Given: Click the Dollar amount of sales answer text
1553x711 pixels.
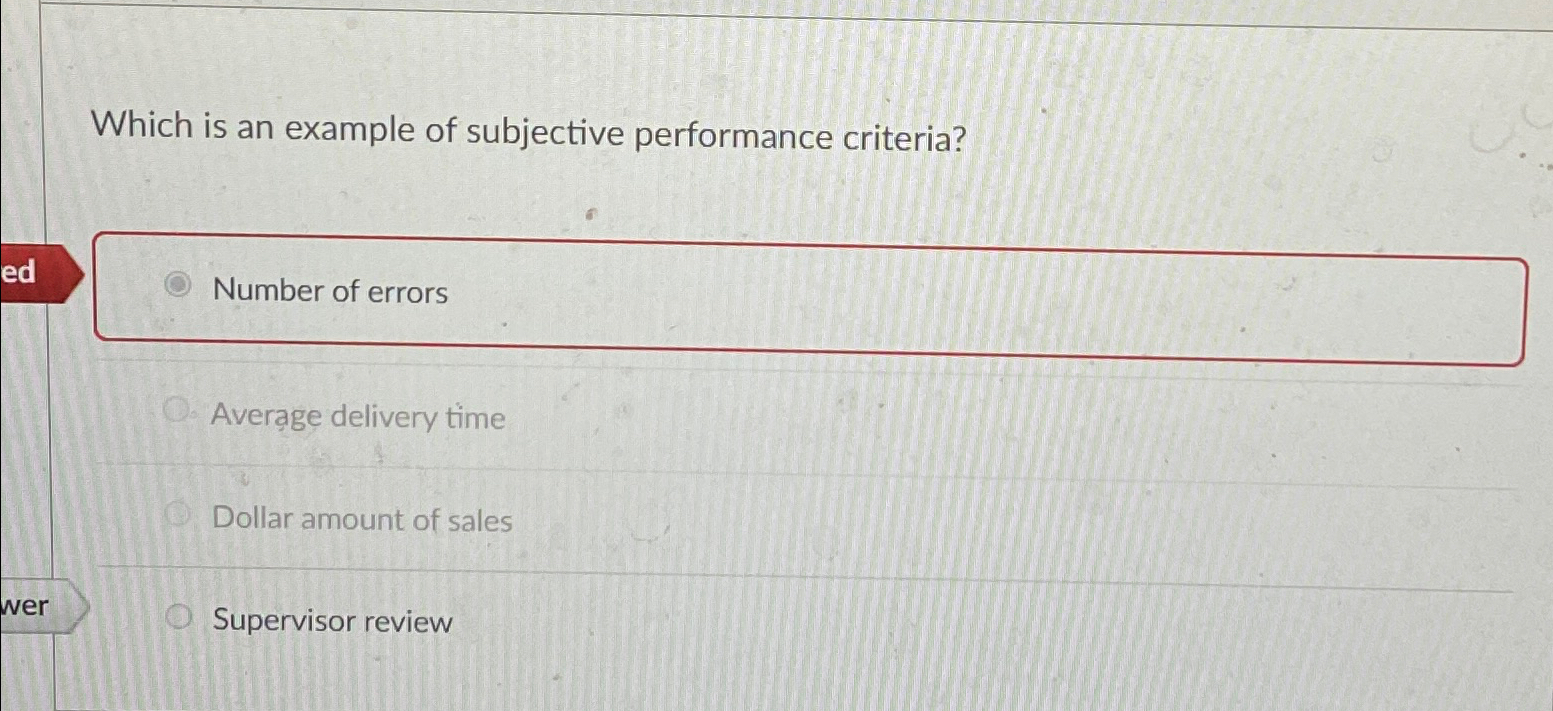Looking at the screenshot, I should pos(363,519).
